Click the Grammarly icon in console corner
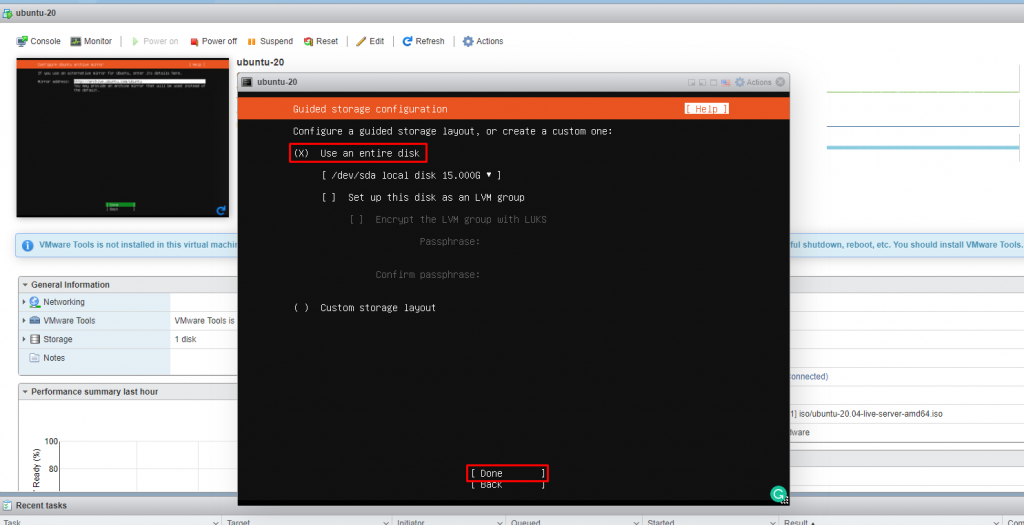Screen dimensions: 1024x525 click(778, 494)
